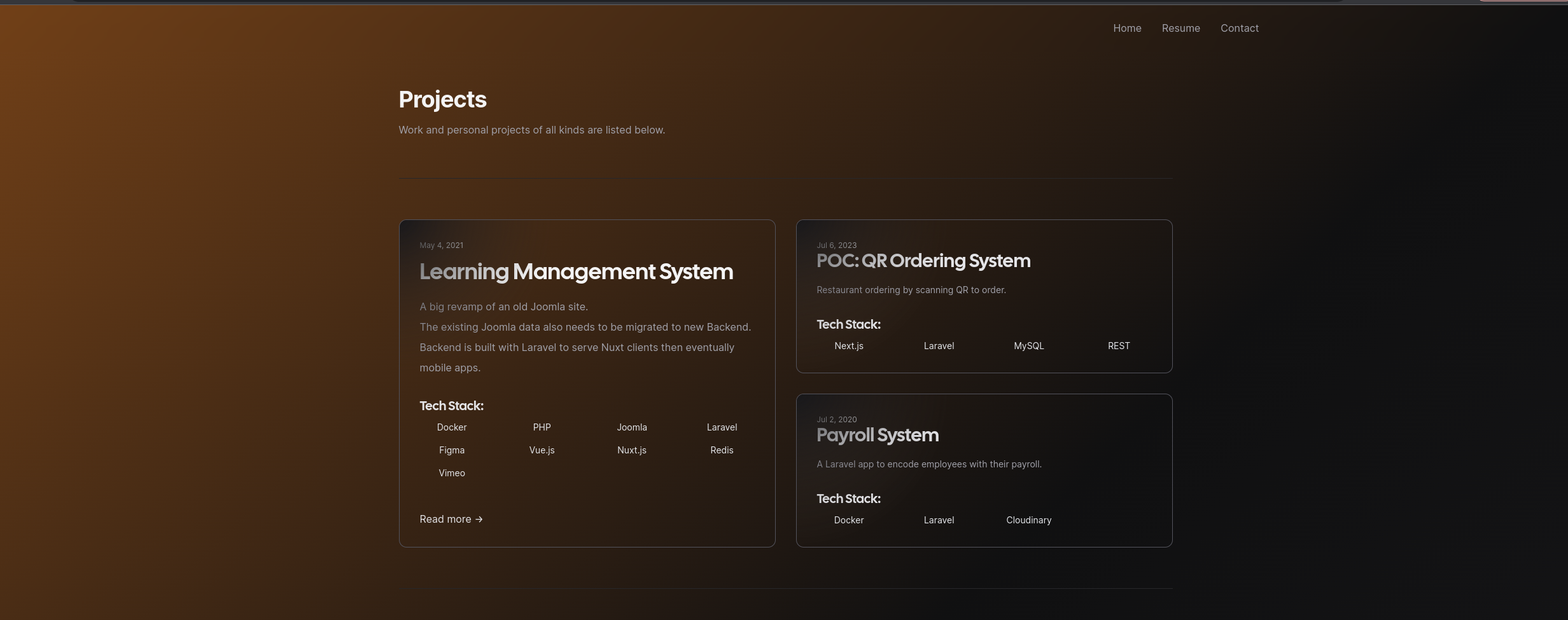The width and height of the screenshot is (1568, 620).
Task: Click the 'Restaurant ordering by scanning QR' description
Action: coord(911,290)
